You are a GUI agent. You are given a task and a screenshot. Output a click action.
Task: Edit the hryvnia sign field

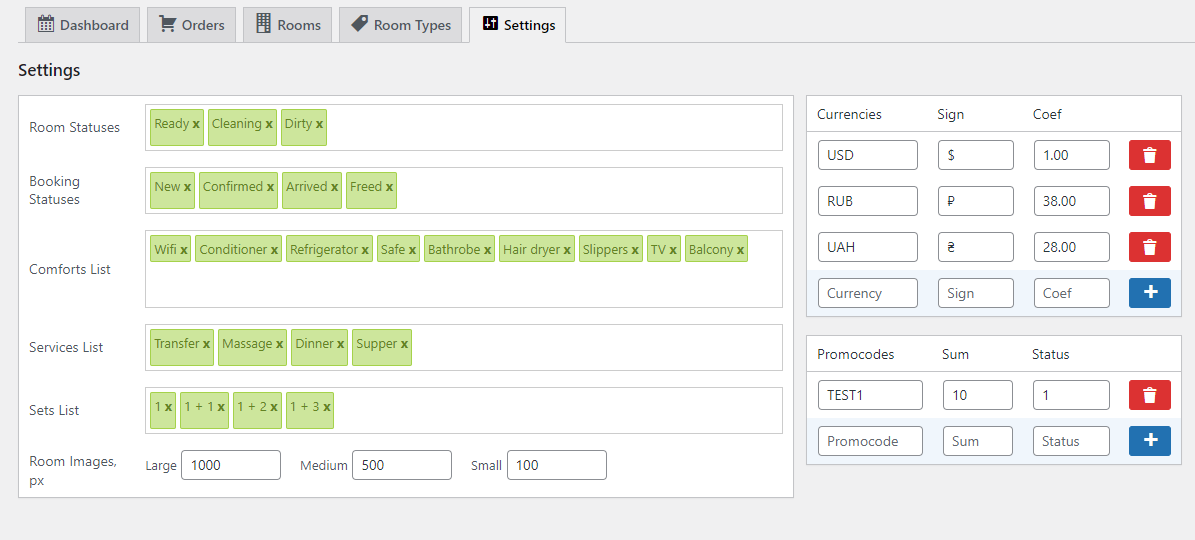click(x=976, y=248)
